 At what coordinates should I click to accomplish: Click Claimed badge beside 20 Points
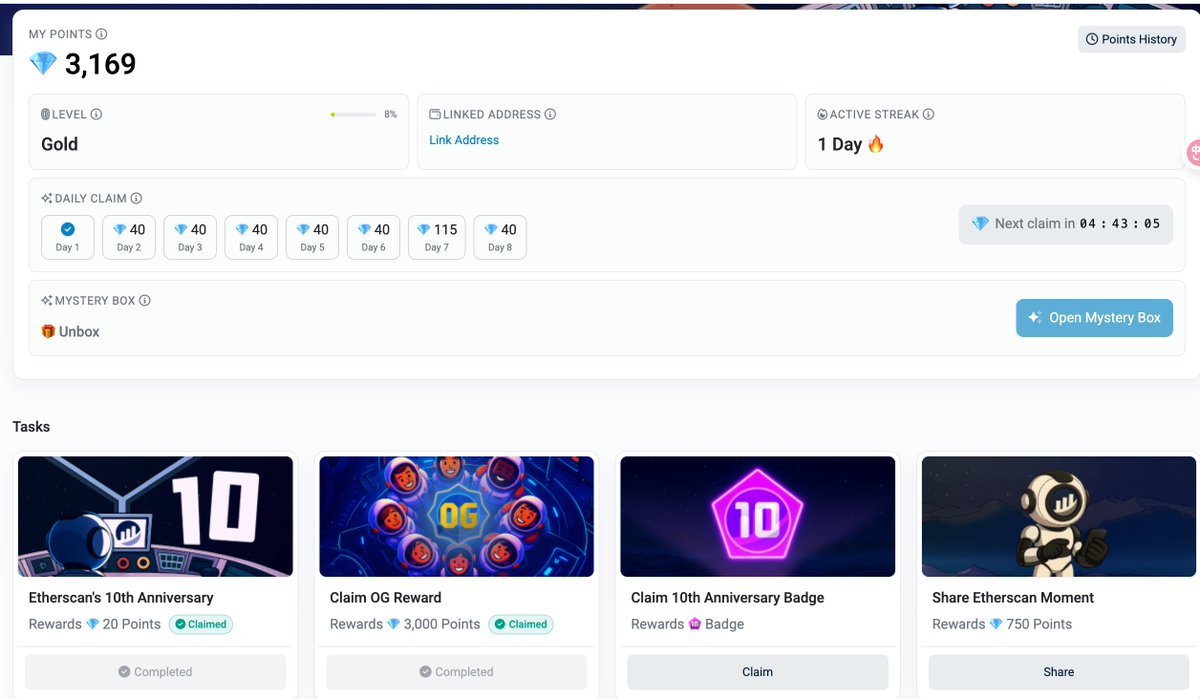200,624
